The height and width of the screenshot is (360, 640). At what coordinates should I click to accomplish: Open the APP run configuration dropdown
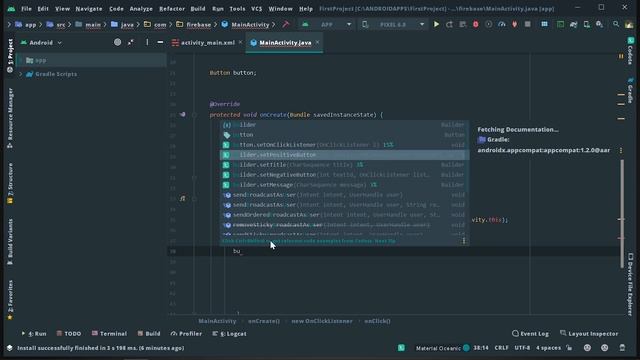point(327,24)
